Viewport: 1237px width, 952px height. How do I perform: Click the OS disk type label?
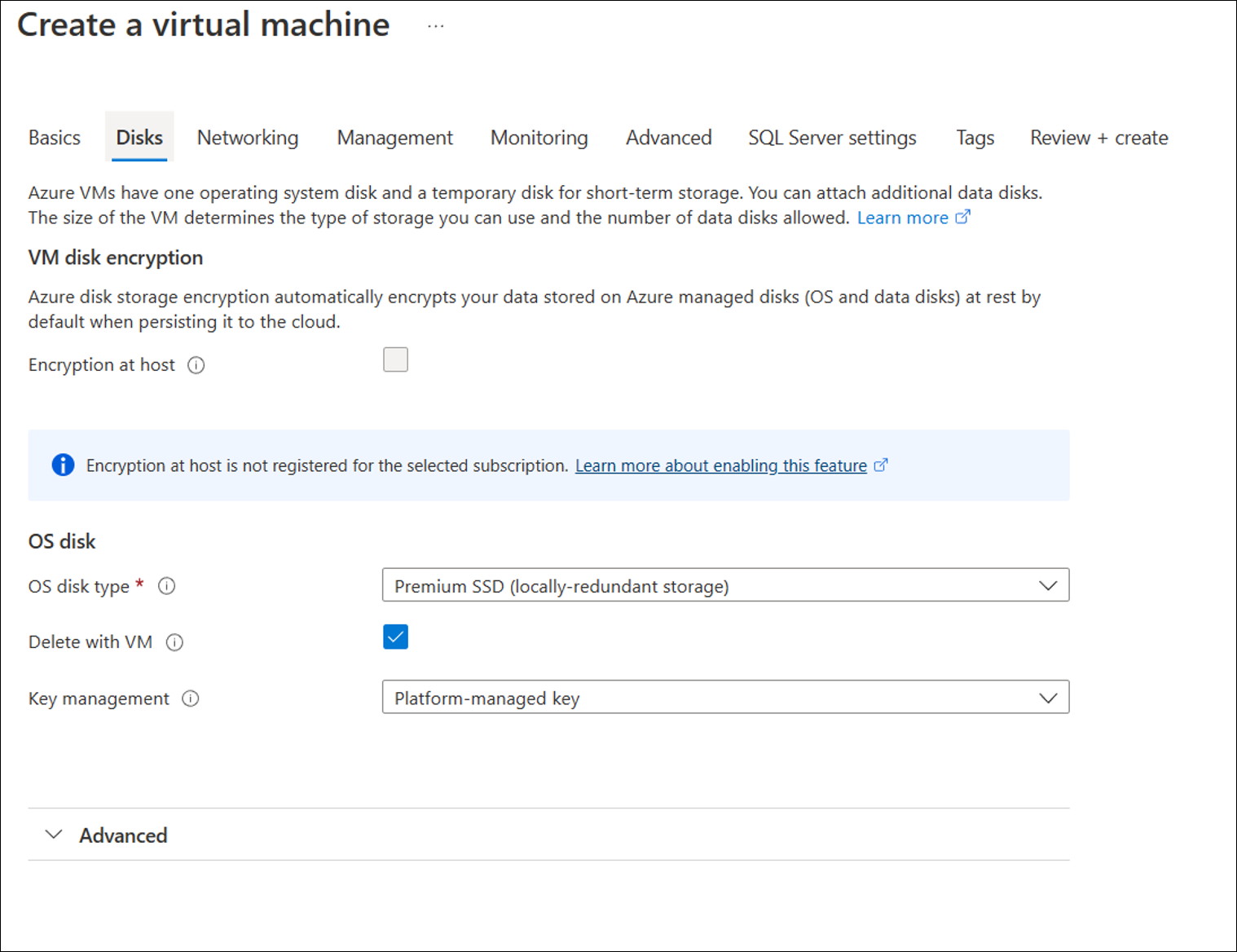pyautogui.click(x=79, y=587)
